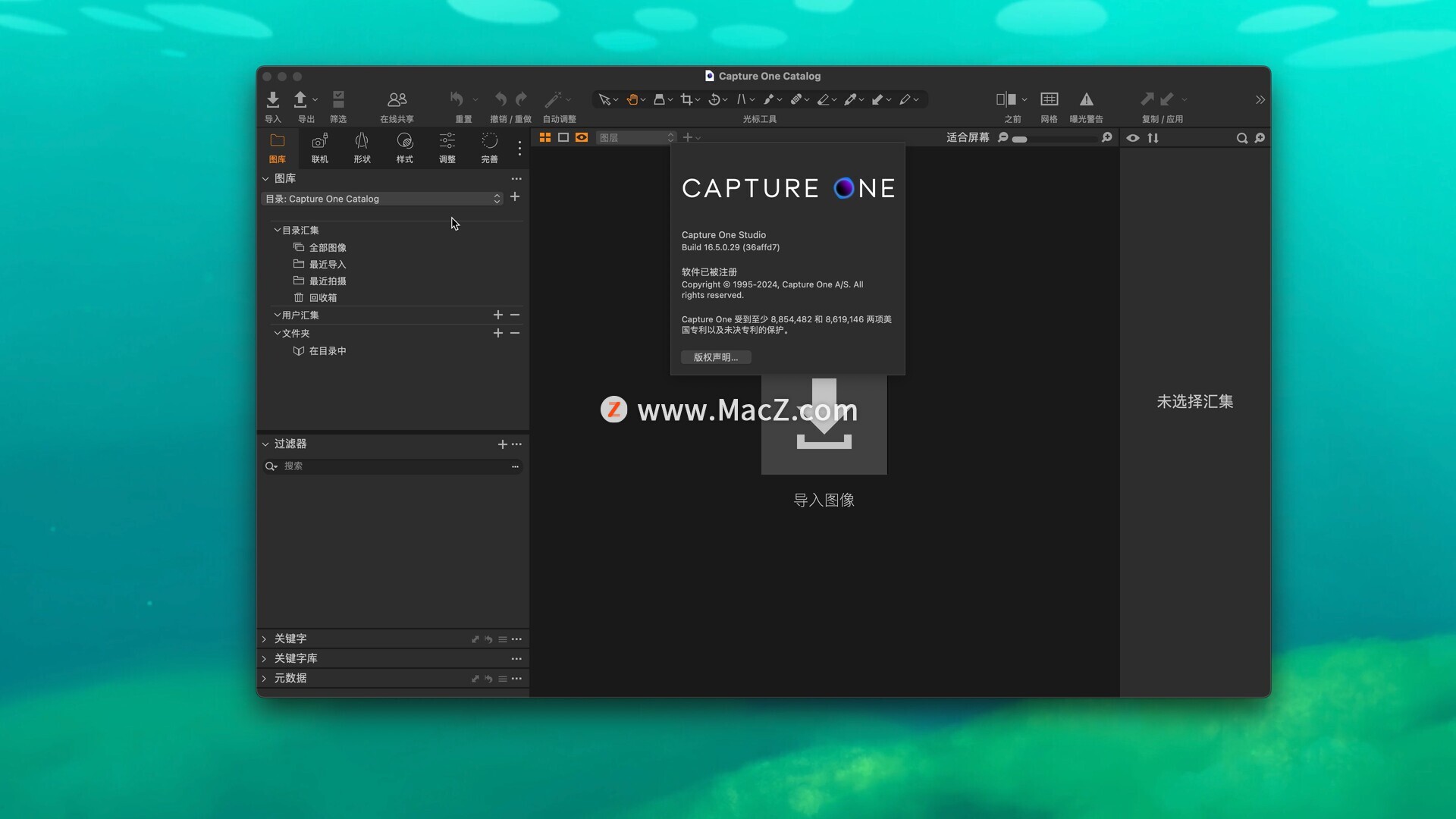
Task: Select the crop cursor tool
Action: click(686, 99)
